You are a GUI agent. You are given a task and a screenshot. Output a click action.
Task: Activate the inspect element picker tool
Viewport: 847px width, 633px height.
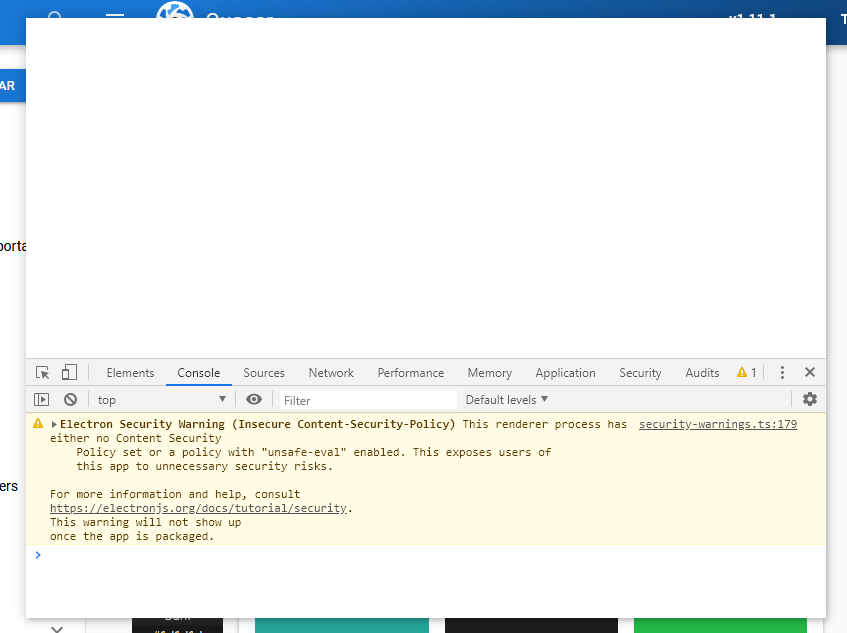pyautogui.click(x=41, y=371)
